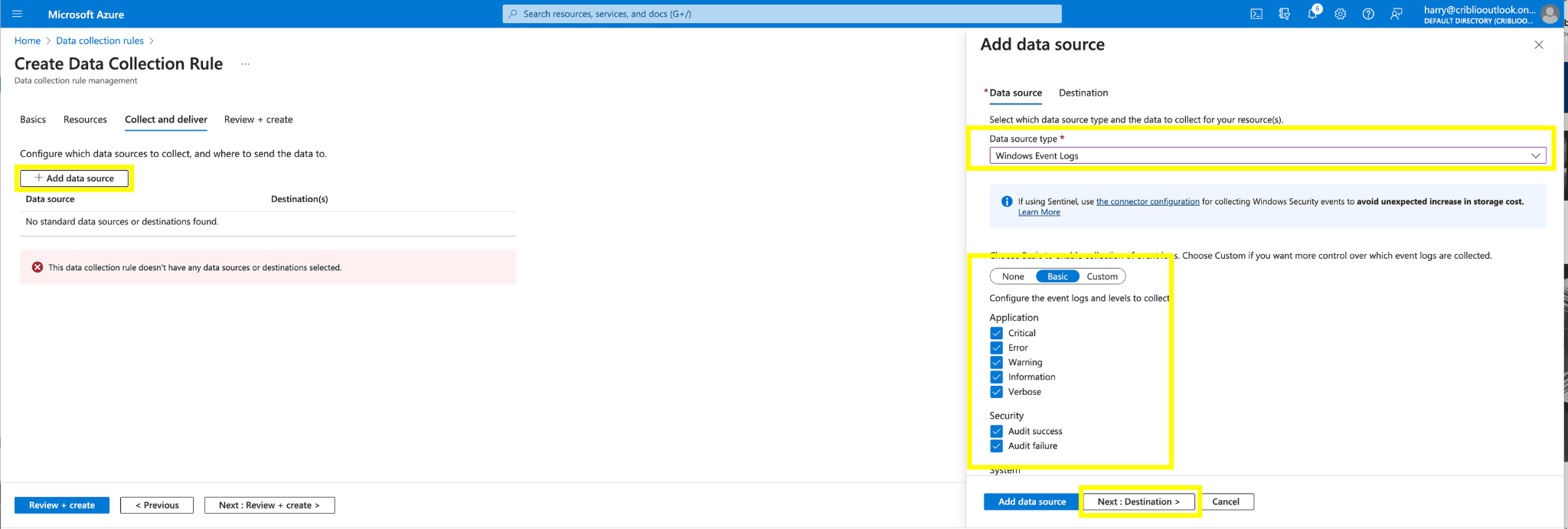Uncheck the Verbose checkbox
Viewport: 1568px width, 529px height.
[x=996, y=392]
